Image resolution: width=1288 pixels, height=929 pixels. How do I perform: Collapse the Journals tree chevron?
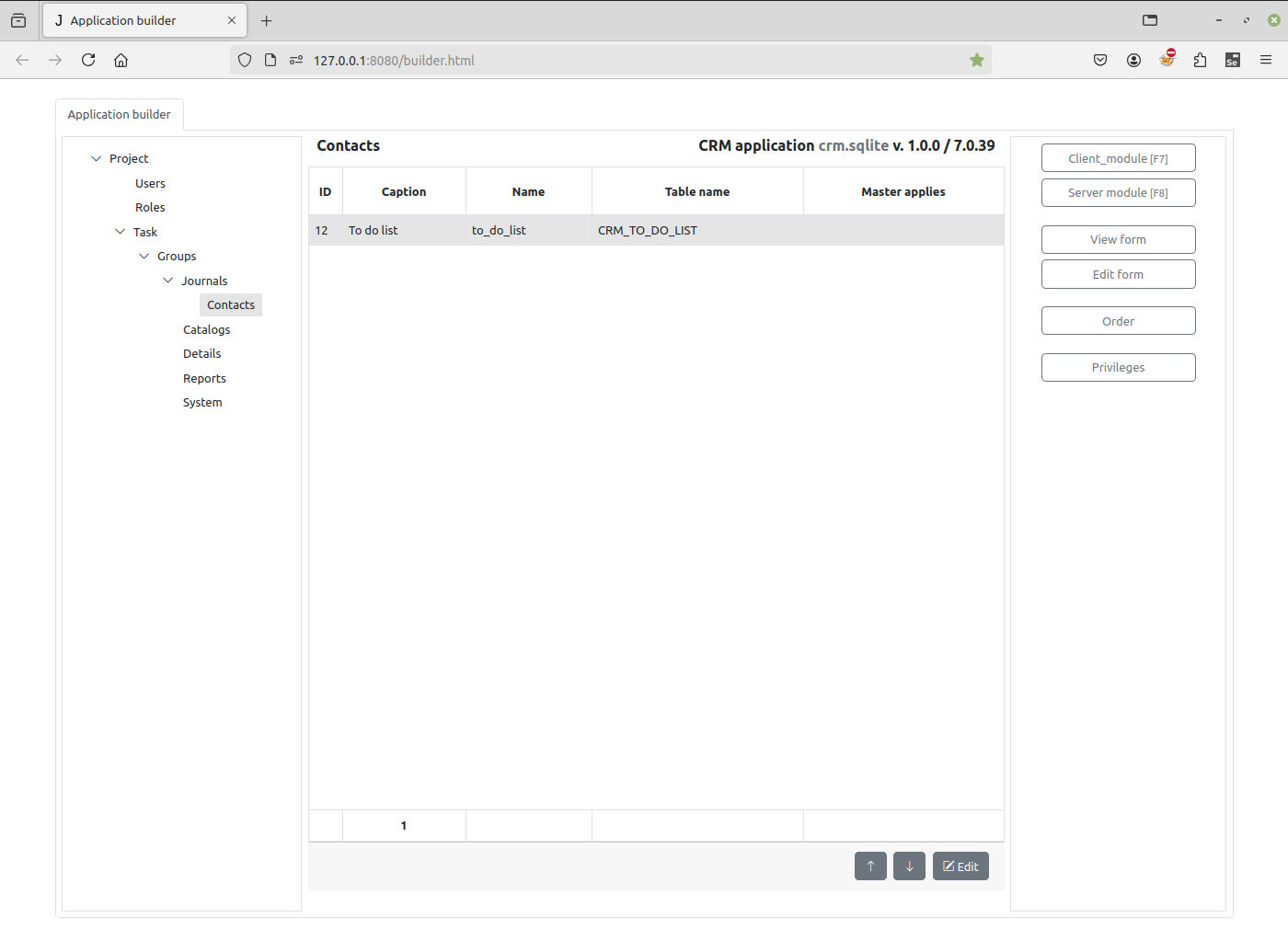pyautogui.click(x=168, y=281)
